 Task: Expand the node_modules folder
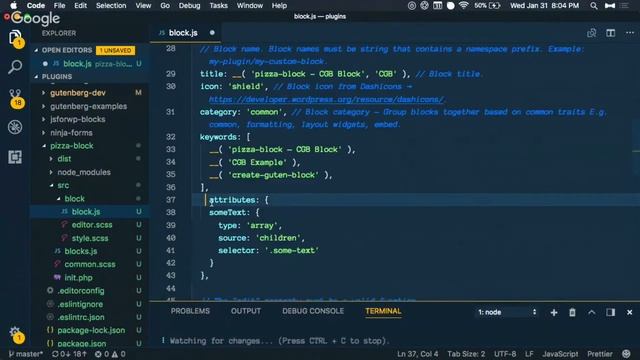(x=84, y=173)
